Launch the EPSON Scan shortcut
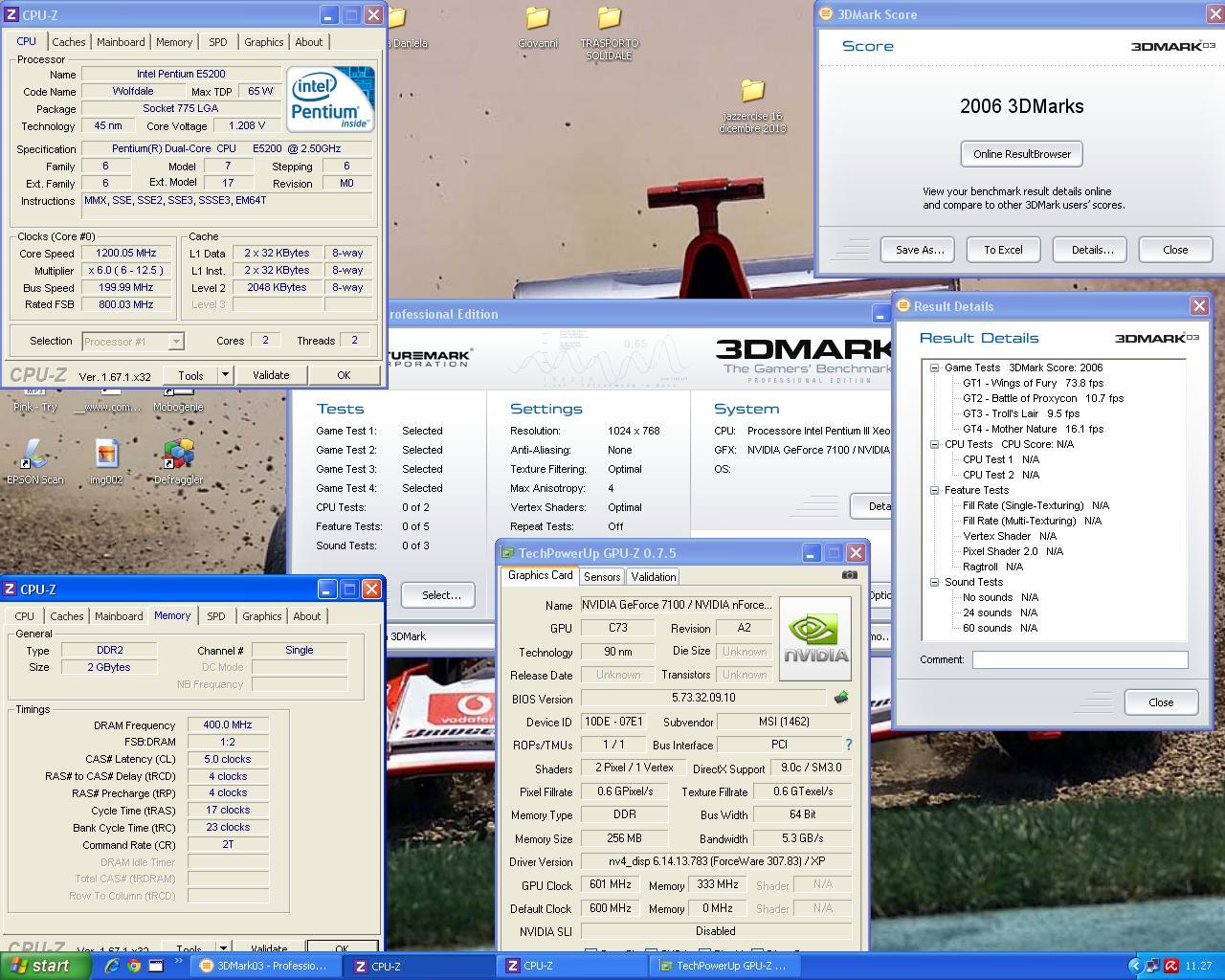This screenshot has height=980, width=1225. [x=35, y=463]
